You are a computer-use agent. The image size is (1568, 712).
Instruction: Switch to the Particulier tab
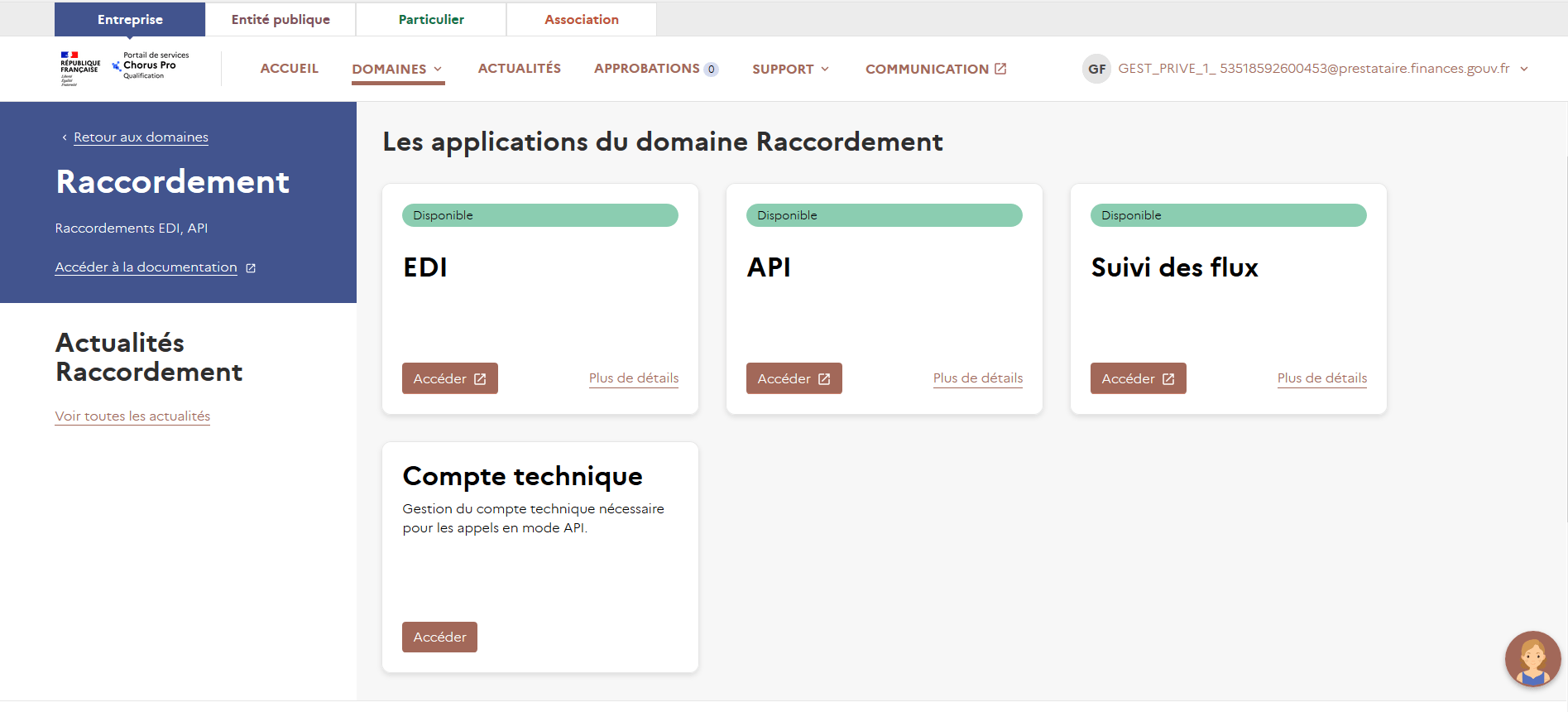click(431, 20)
